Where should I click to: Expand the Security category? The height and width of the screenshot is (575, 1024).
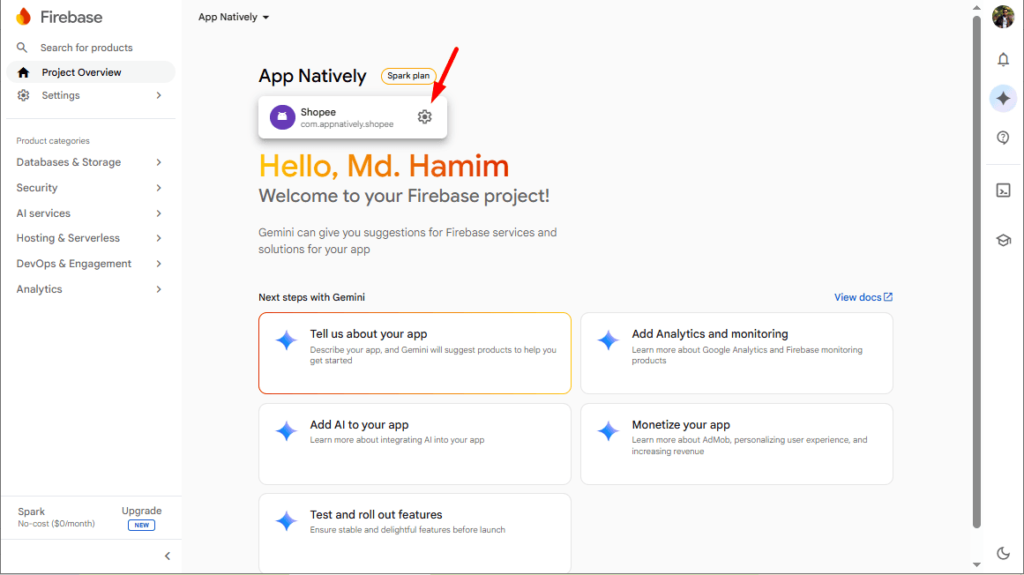coord(89,188)
